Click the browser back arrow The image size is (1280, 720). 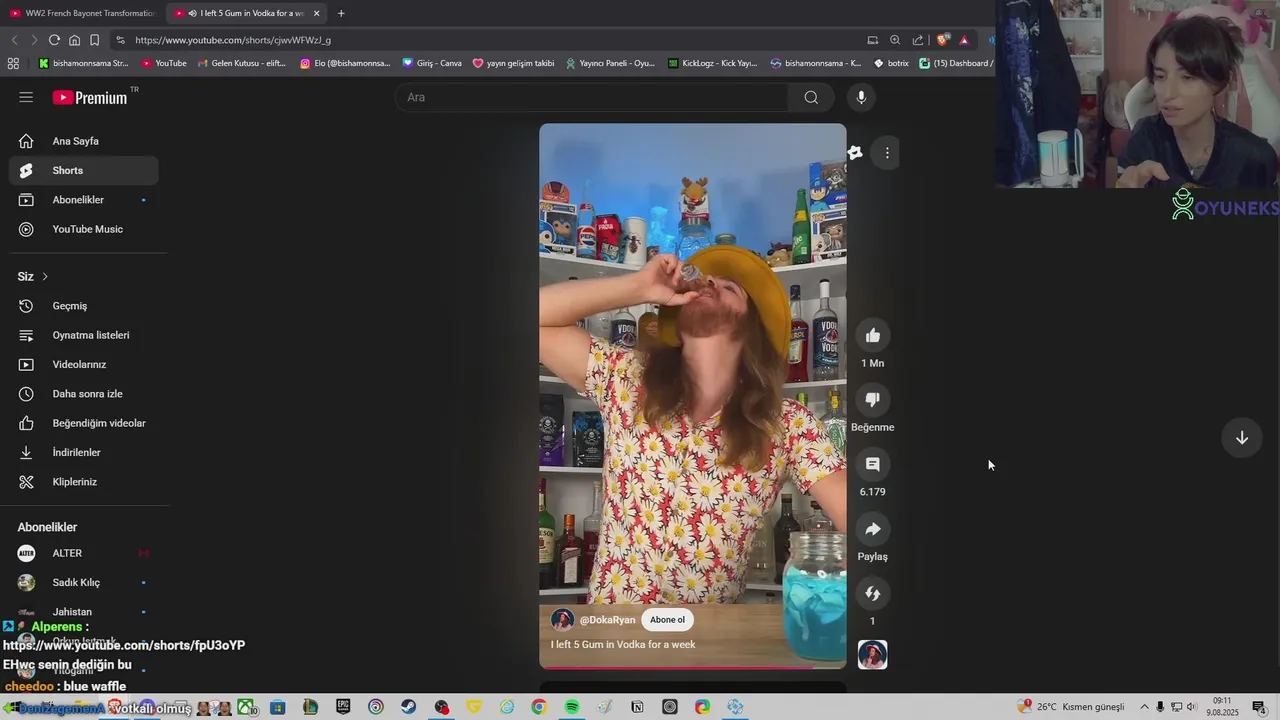pyautogui.click(x=14, y=40)
